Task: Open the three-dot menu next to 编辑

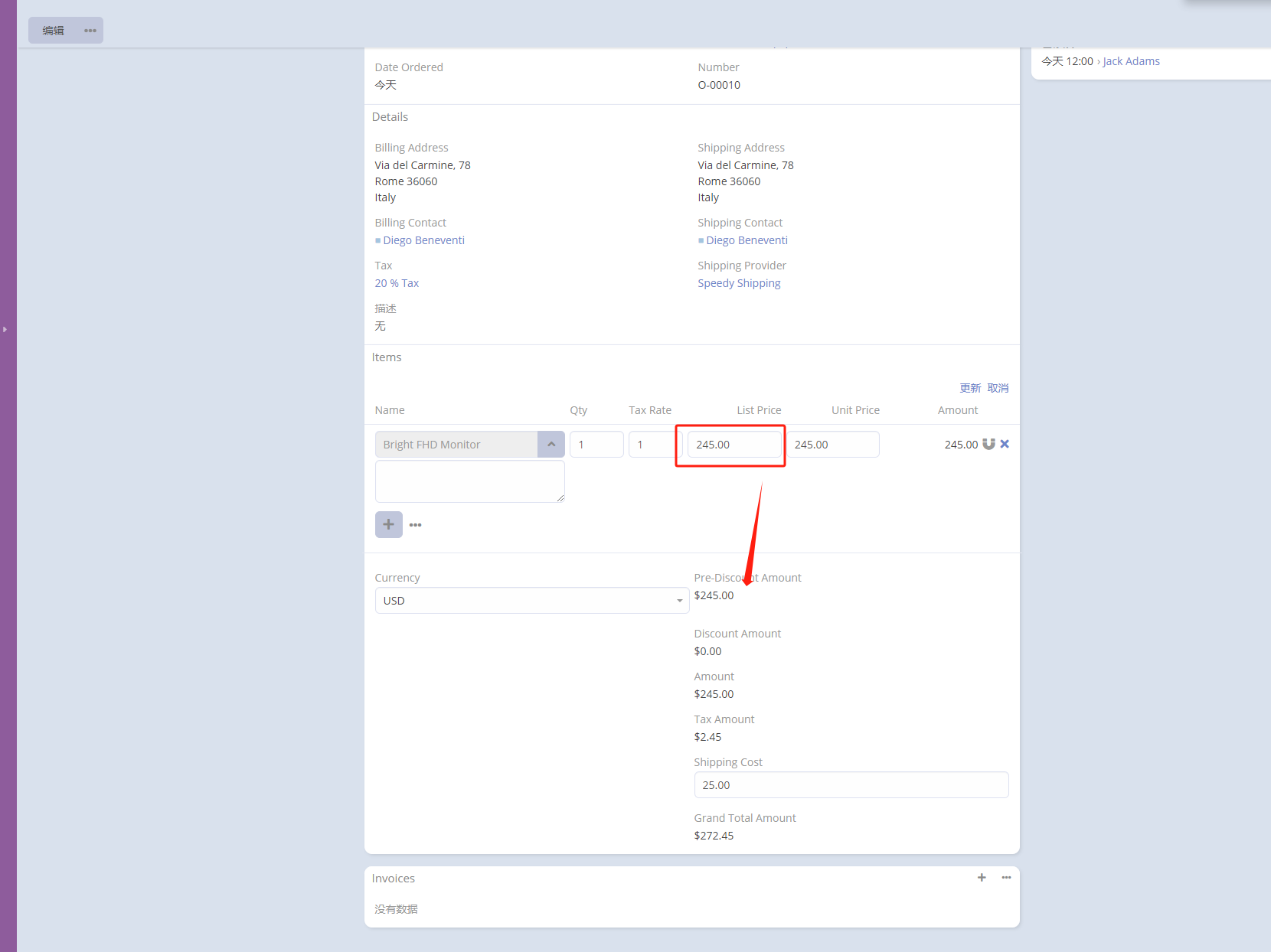Action: [90, 31]
